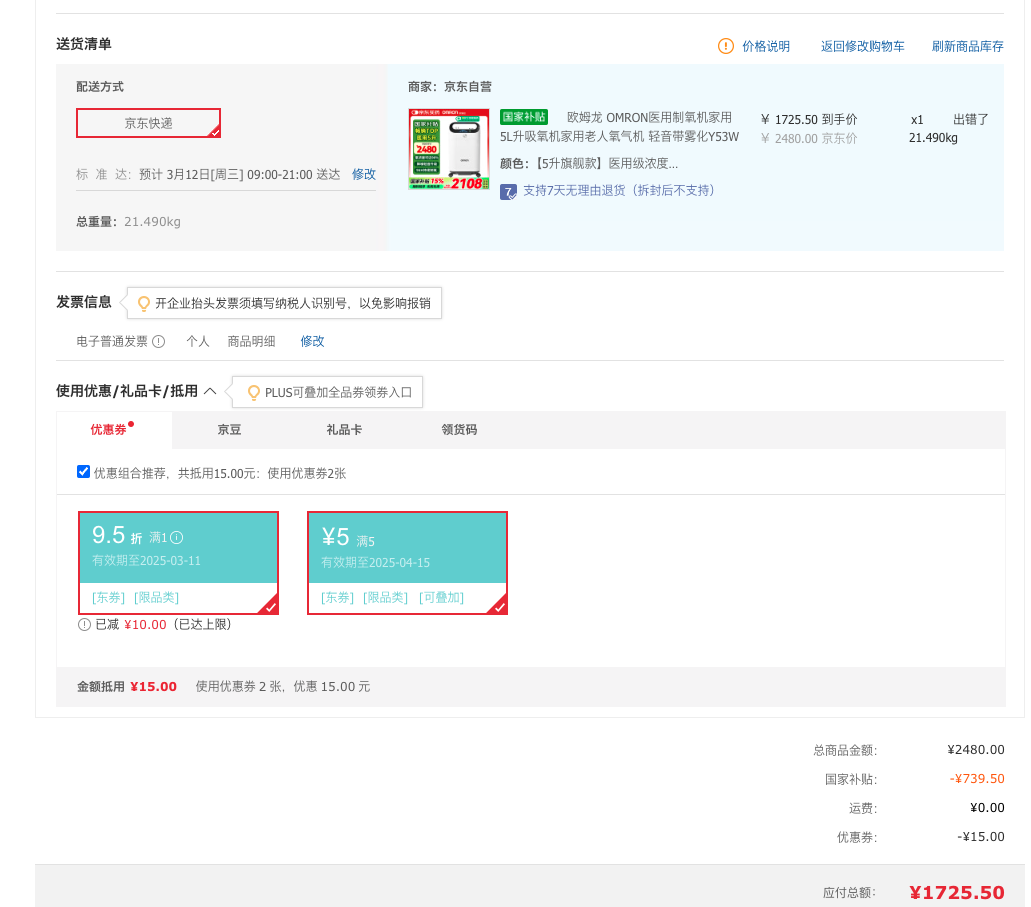Click the 运费 ¥0.00 value
The image size is (1031, 907).
[x=987, y=808]
